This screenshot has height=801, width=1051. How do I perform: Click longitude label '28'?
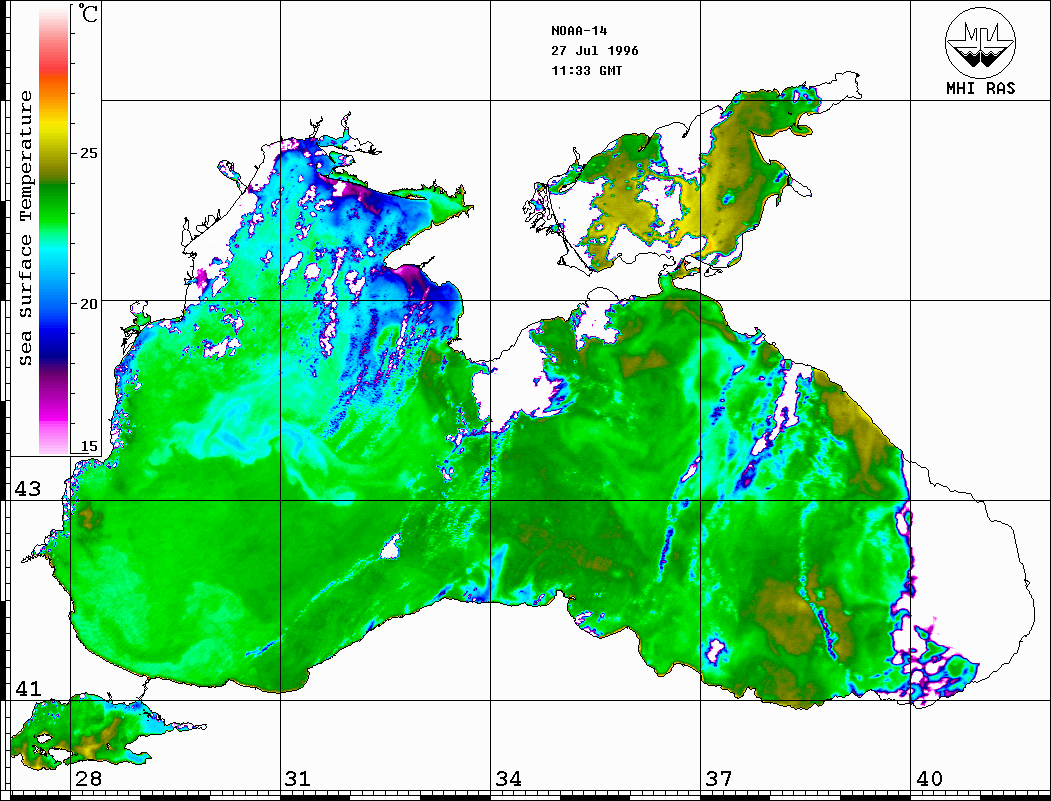pos(88,778)
